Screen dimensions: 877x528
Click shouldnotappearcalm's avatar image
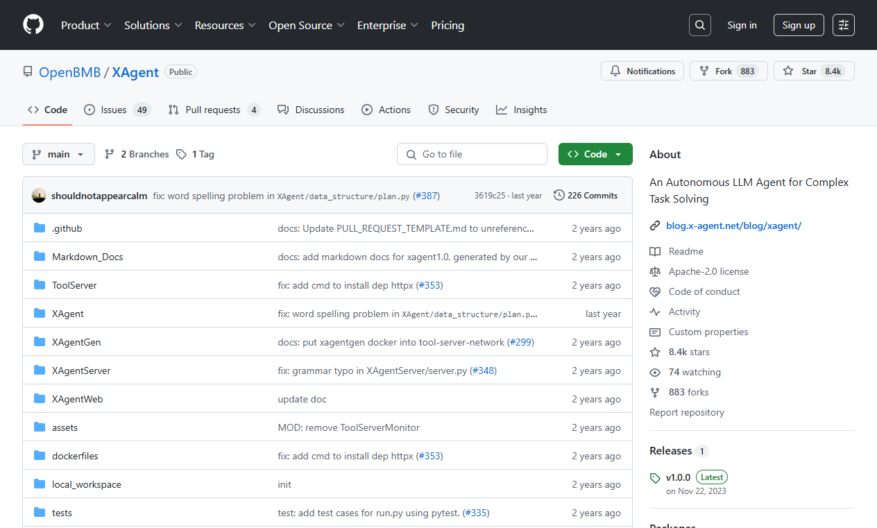pyautogui.click(x=39, y=195)
